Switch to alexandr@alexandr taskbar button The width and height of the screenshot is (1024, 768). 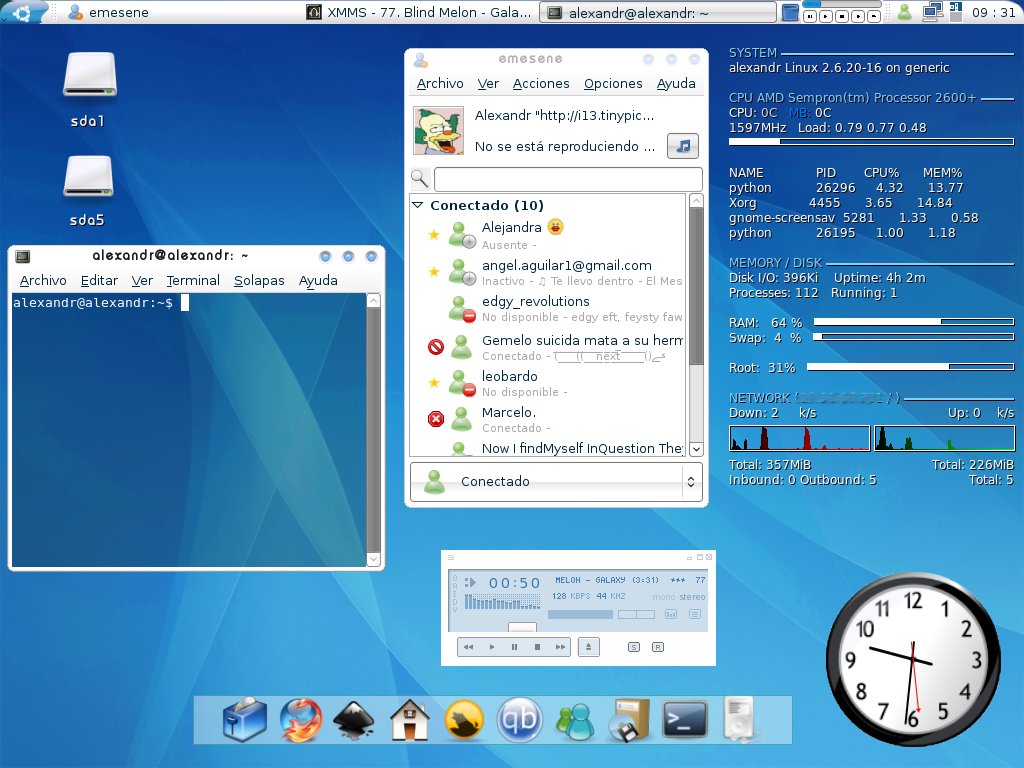[657, 12]
